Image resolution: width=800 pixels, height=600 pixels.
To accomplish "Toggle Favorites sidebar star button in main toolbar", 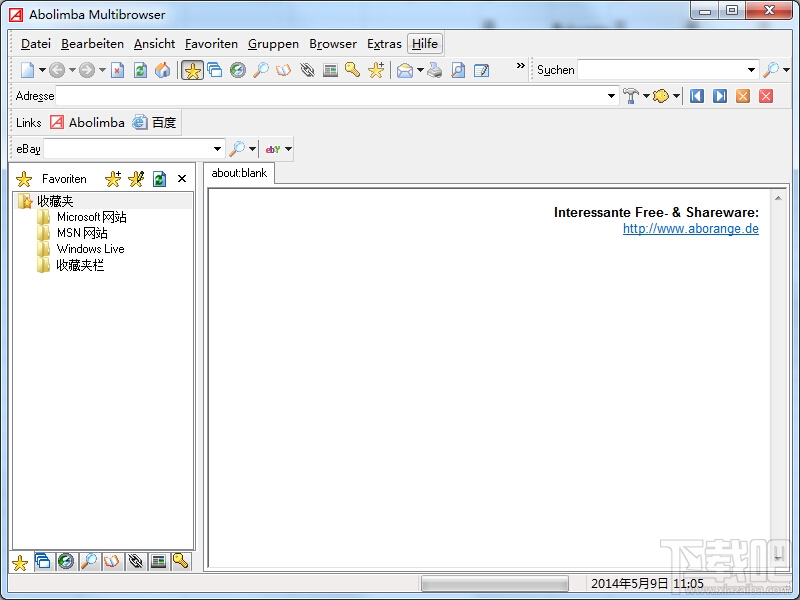I will tap(192, 70).
